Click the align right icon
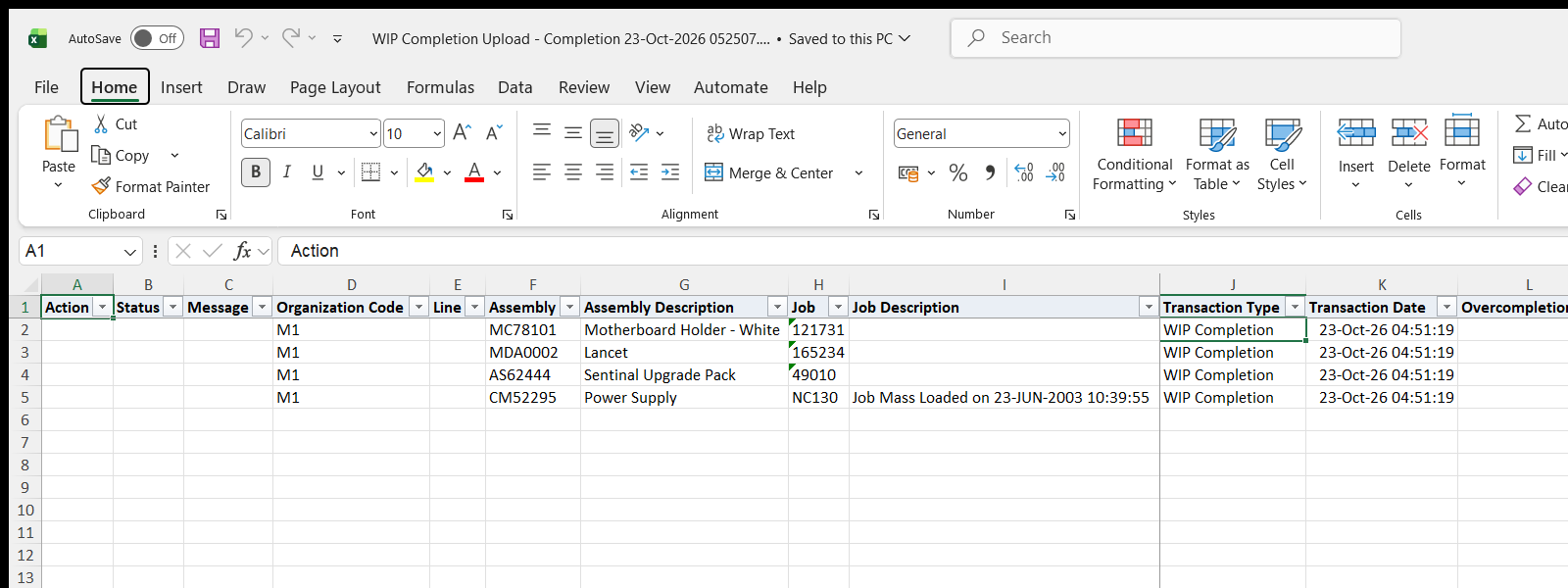This screenshot has height=588, width=1568. tap(605, 172)
